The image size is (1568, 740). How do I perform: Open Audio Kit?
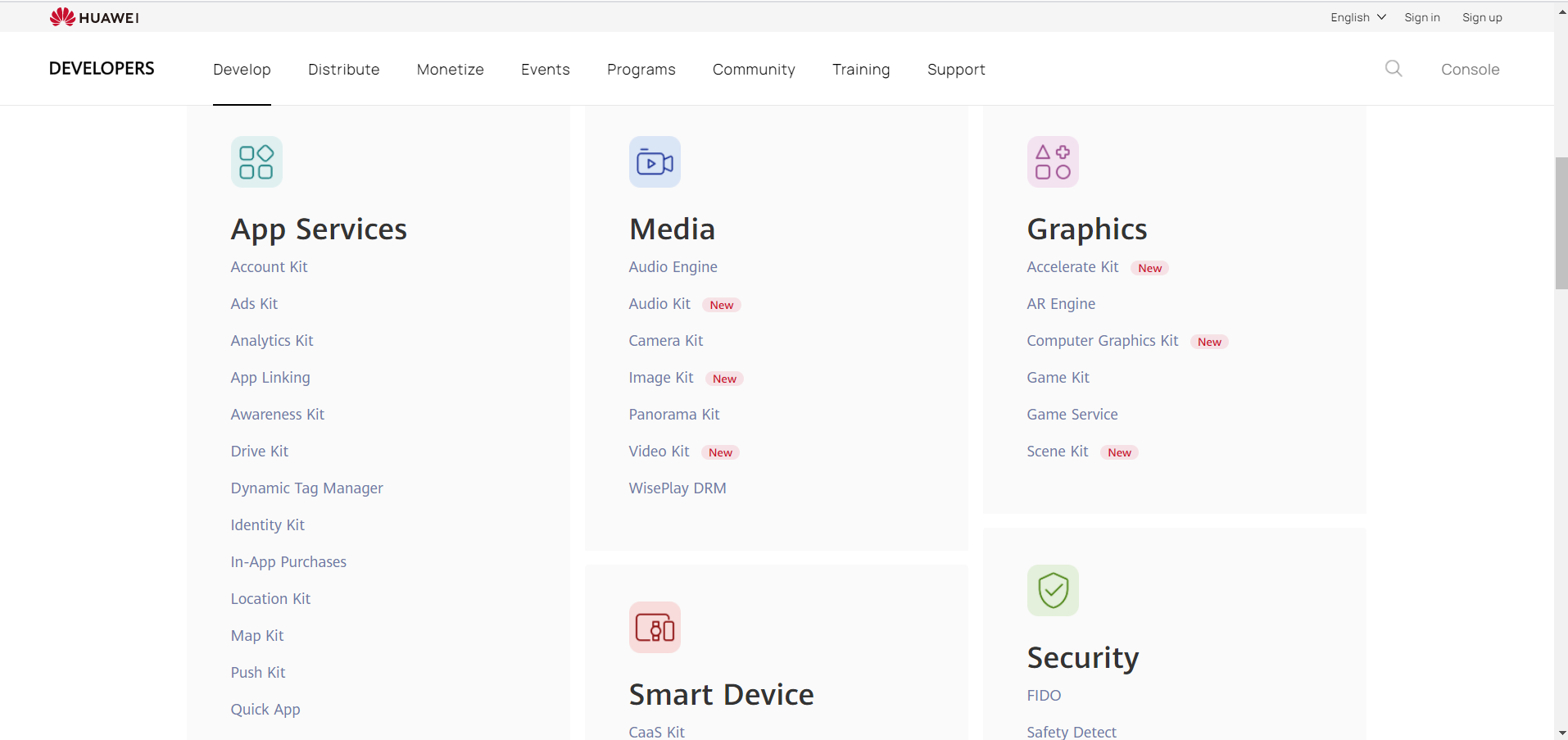point(659,304)
